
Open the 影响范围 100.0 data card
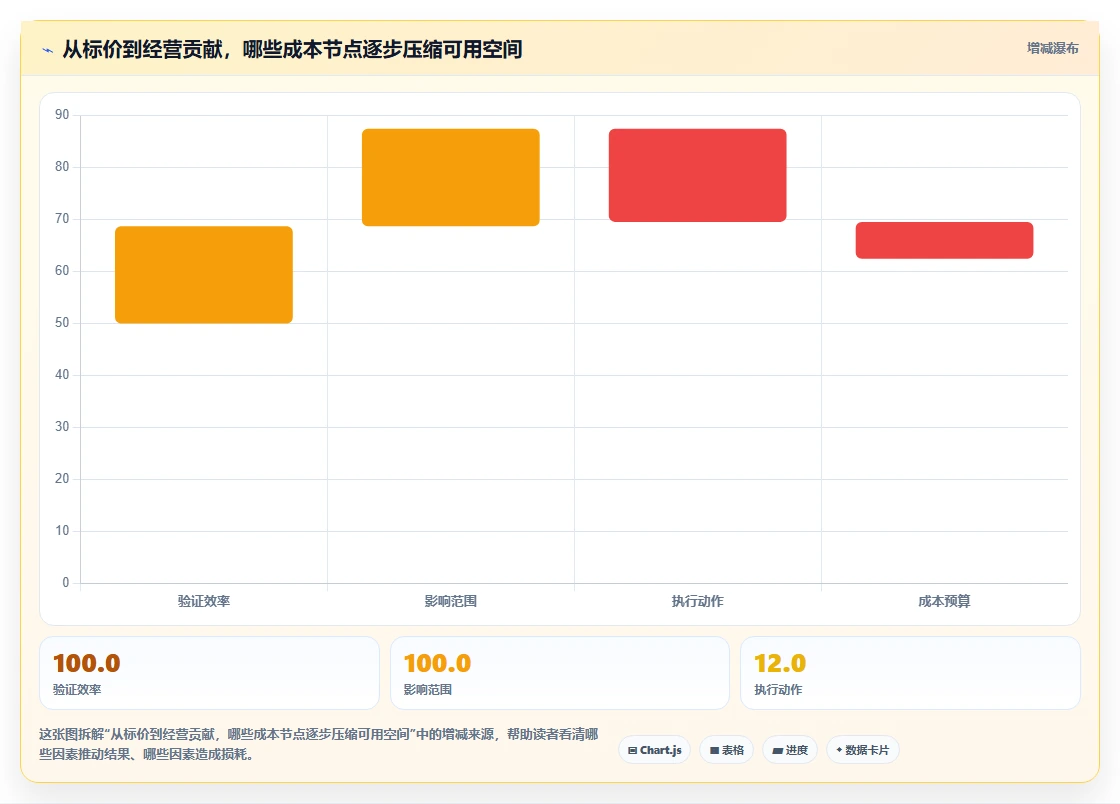(559, 673)
